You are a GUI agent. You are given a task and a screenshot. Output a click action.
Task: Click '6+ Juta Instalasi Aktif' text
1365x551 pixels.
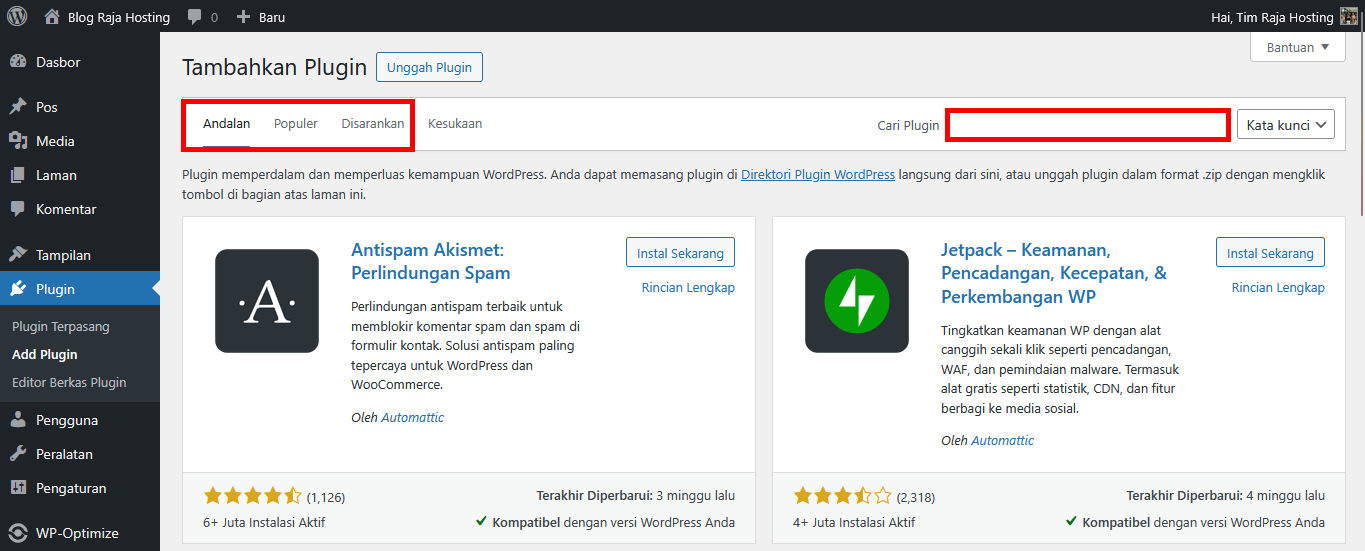pyautogui.click(x=264, y=522)
